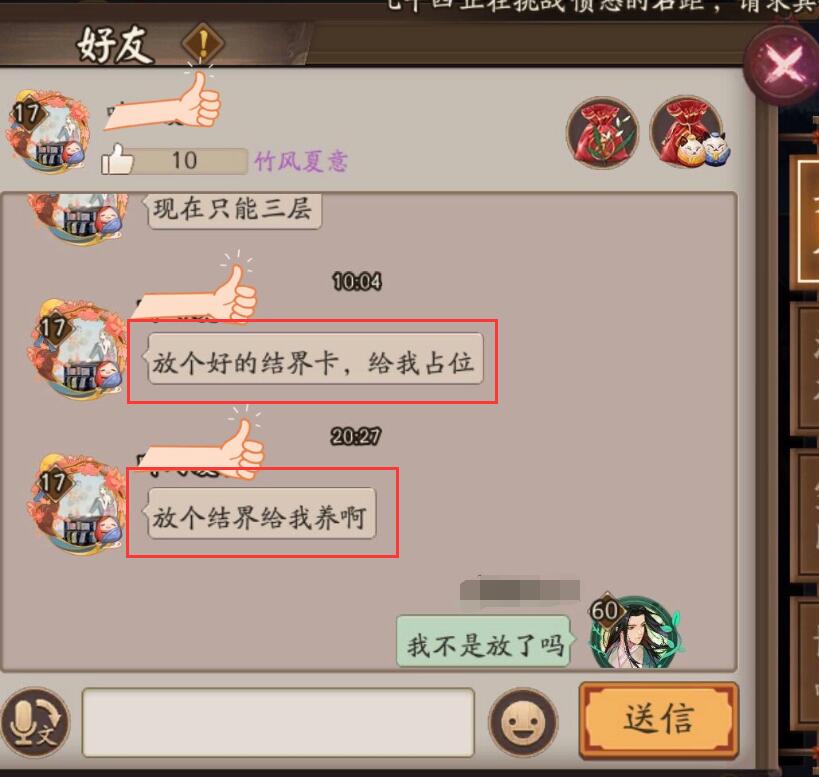The image size is (819, 777).
Task: Select the 好友 friends tab header
Action: coord(116,45)
